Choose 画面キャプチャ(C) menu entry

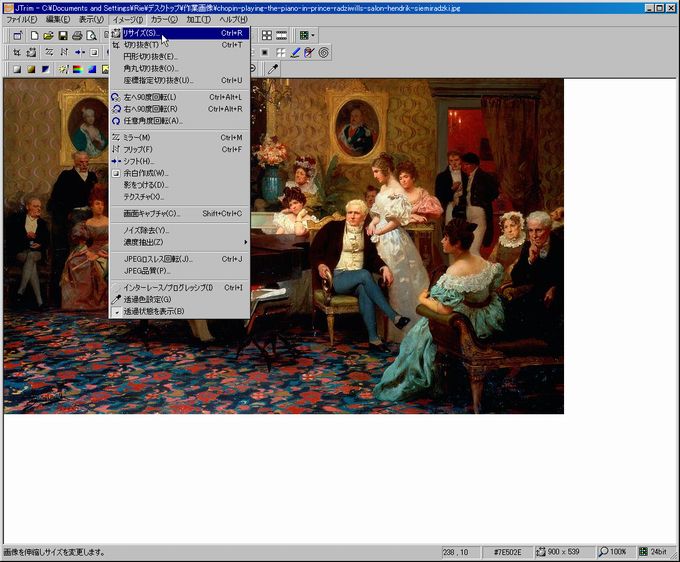pyautogui.click(x=180, y=213)
